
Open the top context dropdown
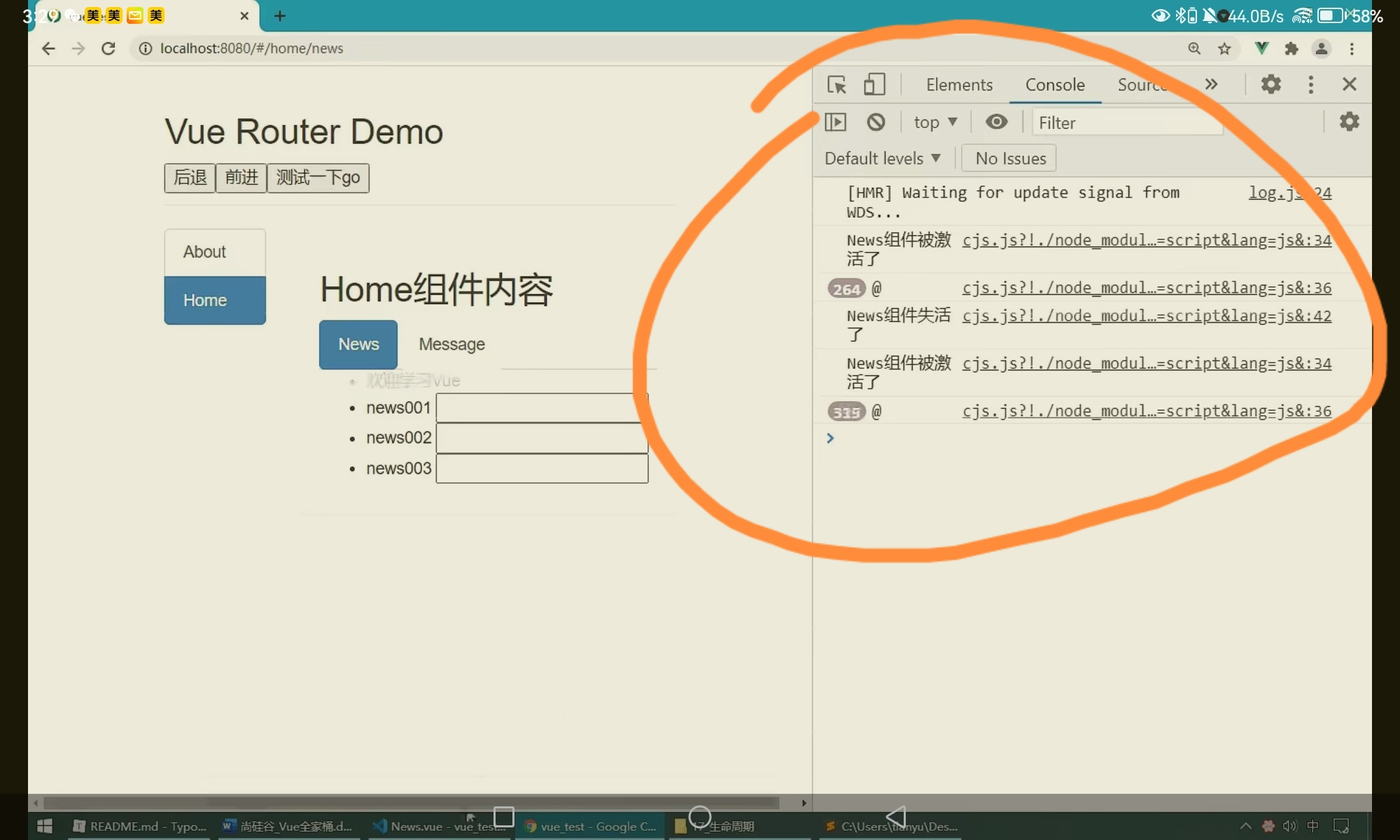pyautogui.click(x=935, y=122)
